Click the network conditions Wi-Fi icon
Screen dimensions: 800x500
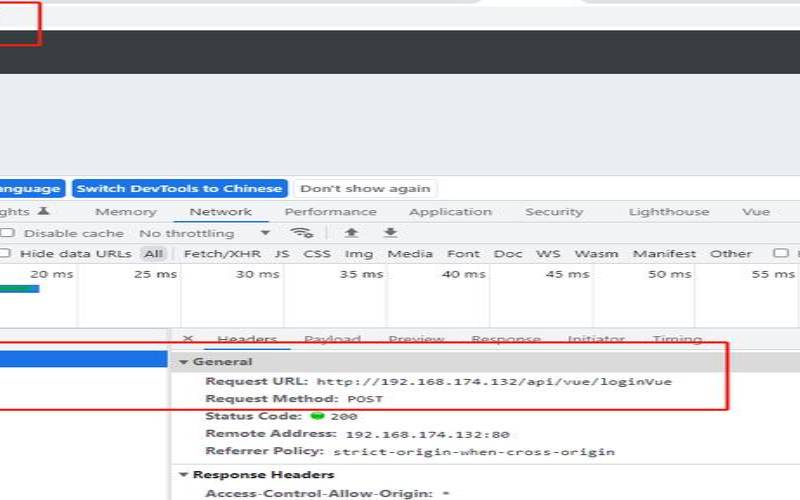301,233
